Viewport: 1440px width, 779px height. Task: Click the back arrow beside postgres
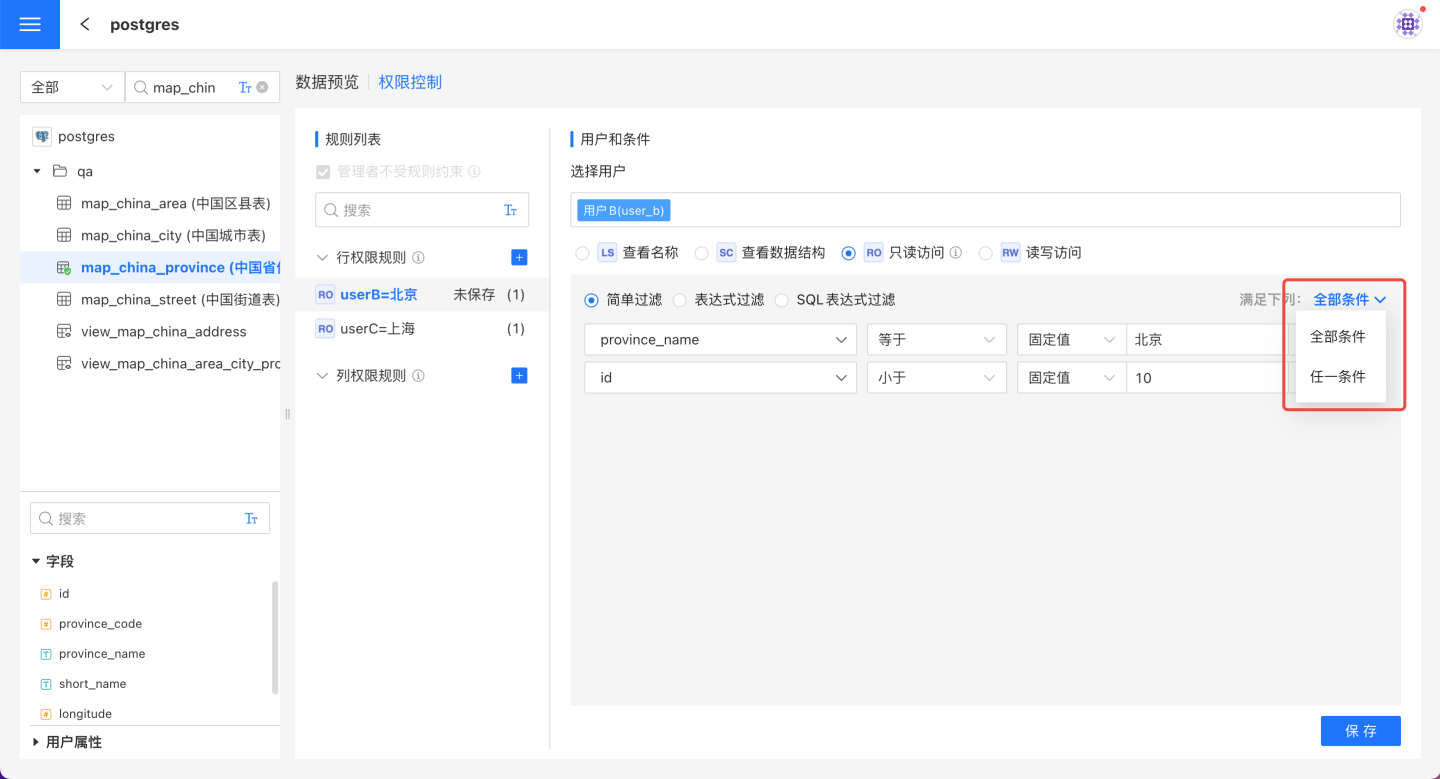point(85,24)
